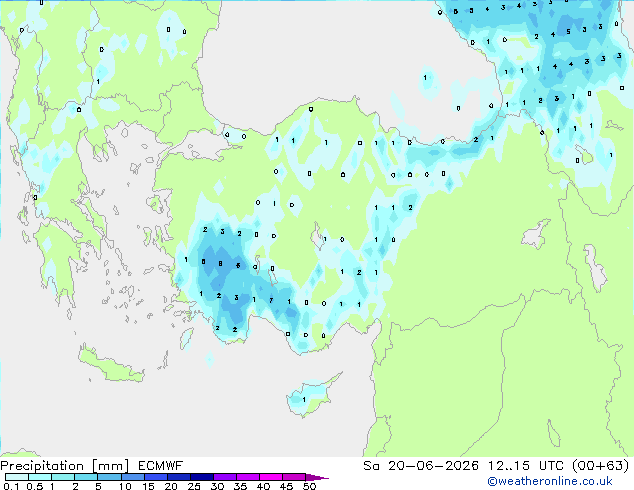The width and height of the screenshot is (634, 490).
Task: Click the 0.1–0.5 mm legend swatch
Action: tap(17, 477)
